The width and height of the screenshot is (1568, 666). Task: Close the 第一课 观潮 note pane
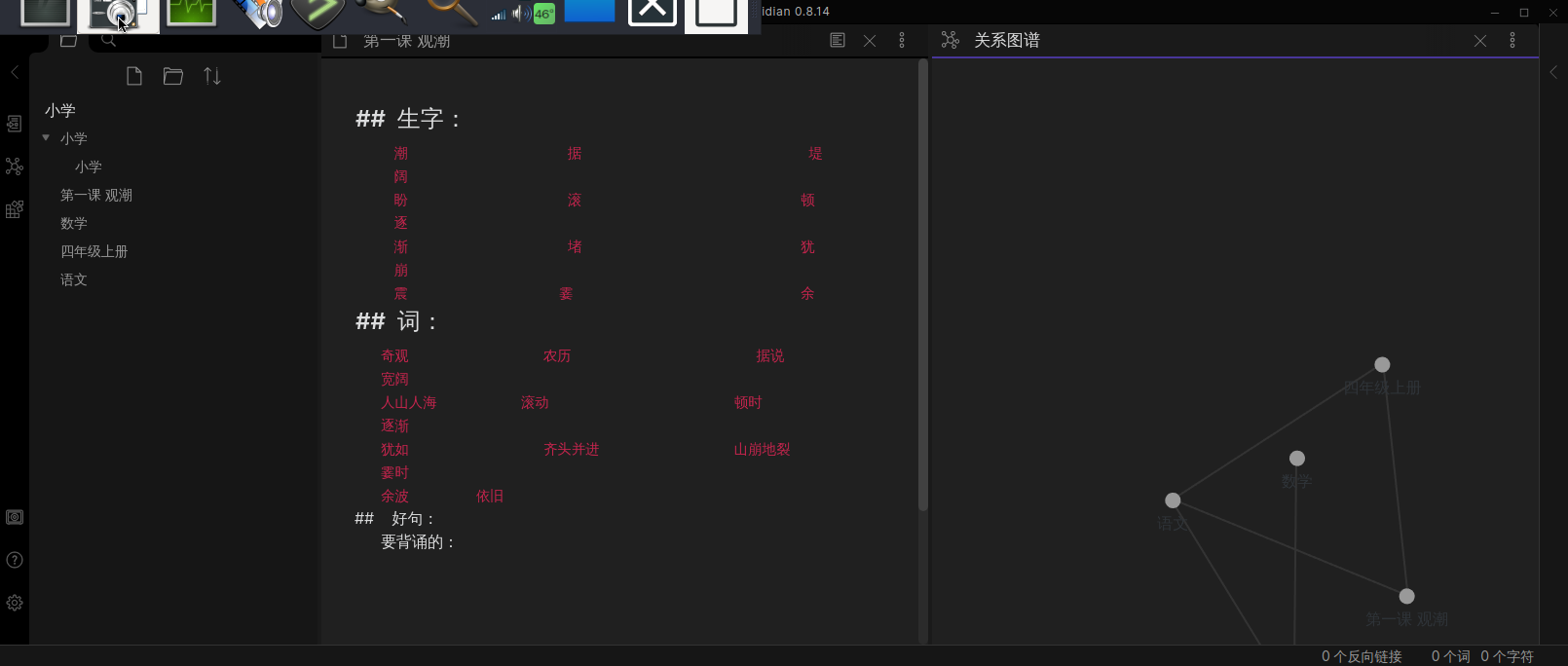point(870,41)
